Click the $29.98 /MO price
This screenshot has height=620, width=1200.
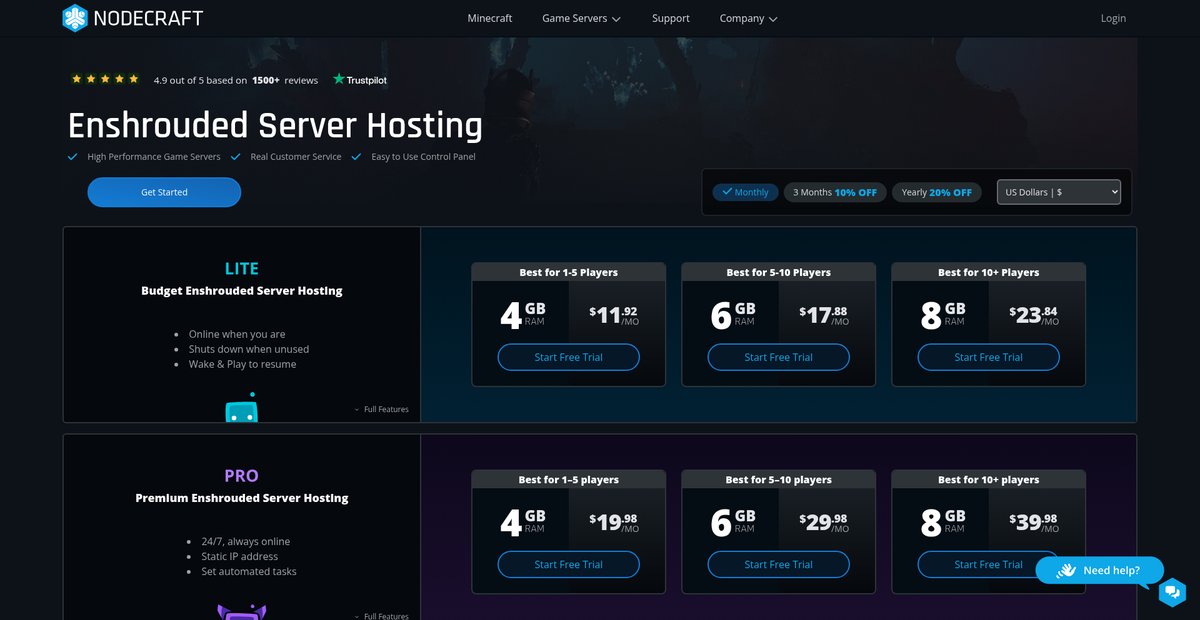(824, 522)
